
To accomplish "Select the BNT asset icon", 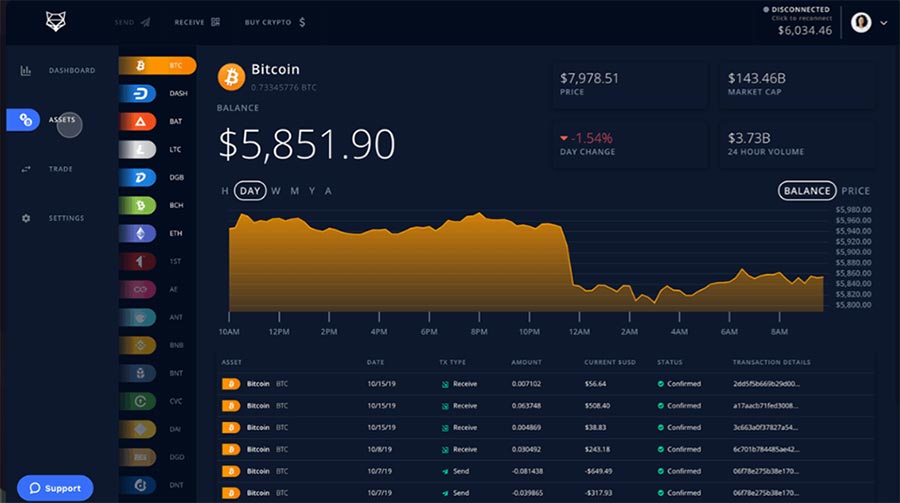I will (x=138, y=373).
